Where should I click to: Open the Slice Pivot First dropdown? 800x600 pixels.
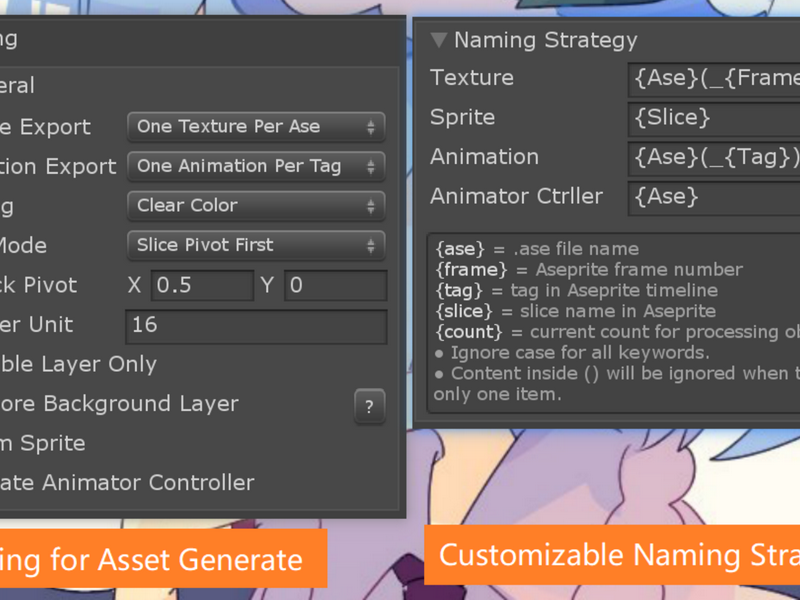point(256,245)
